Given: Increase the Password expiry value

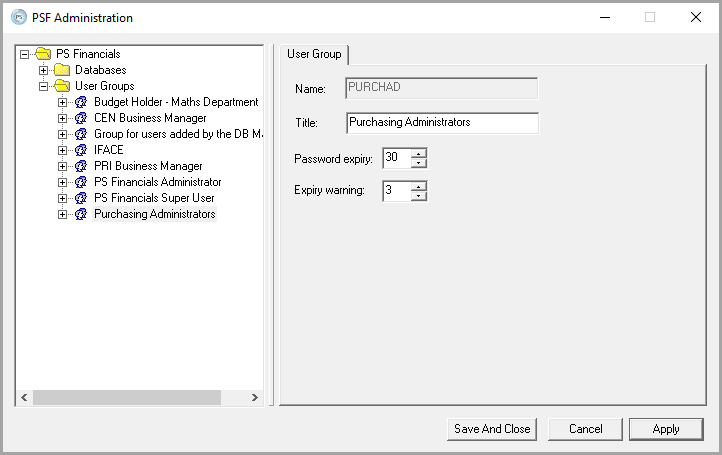Looking at the screenshot, I should [x=418, y=153].
